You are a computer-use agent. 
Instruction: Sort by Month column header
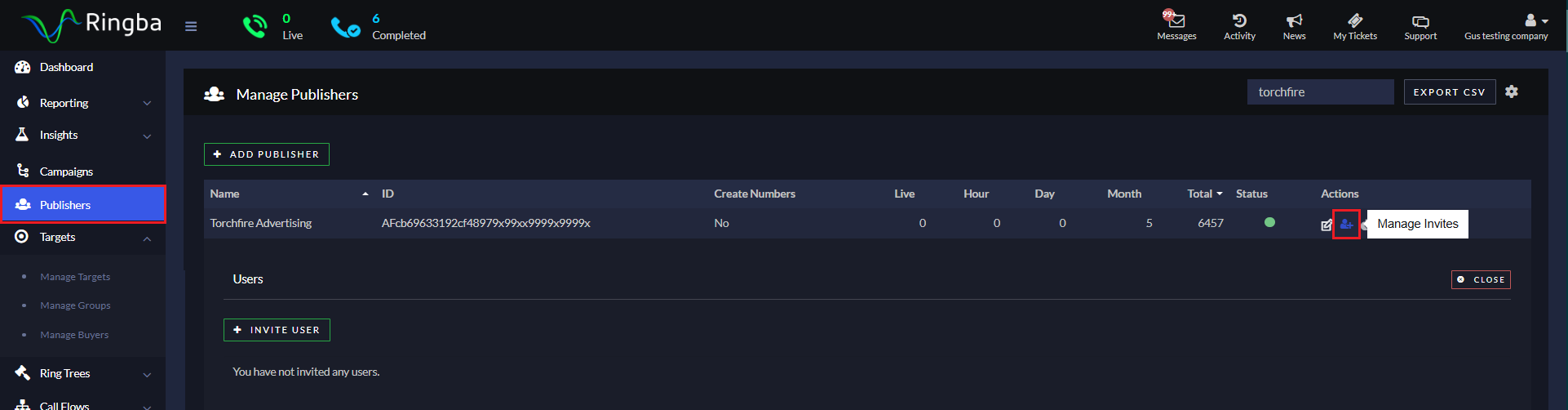click(1124, 194)
